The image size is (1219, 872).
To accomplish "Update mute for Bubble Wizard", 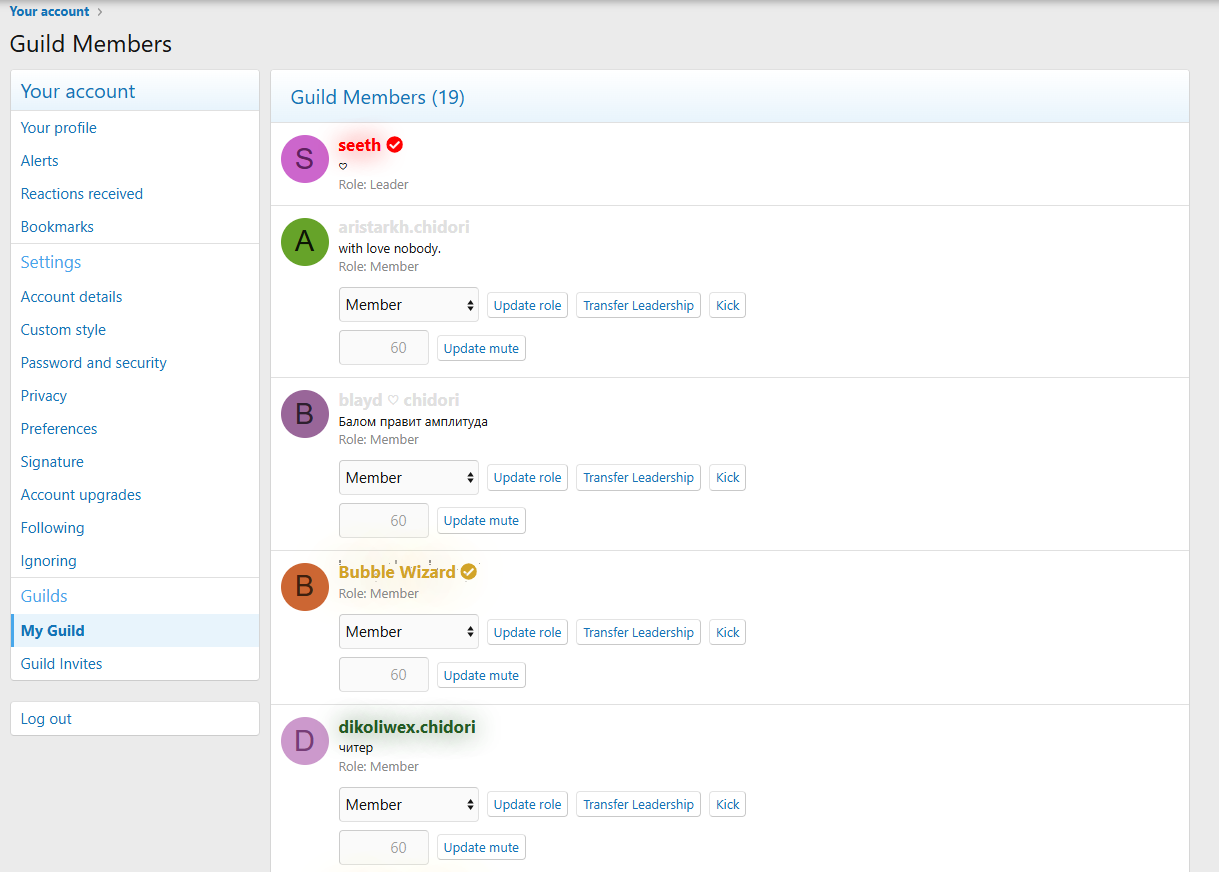I will (481, 675).
